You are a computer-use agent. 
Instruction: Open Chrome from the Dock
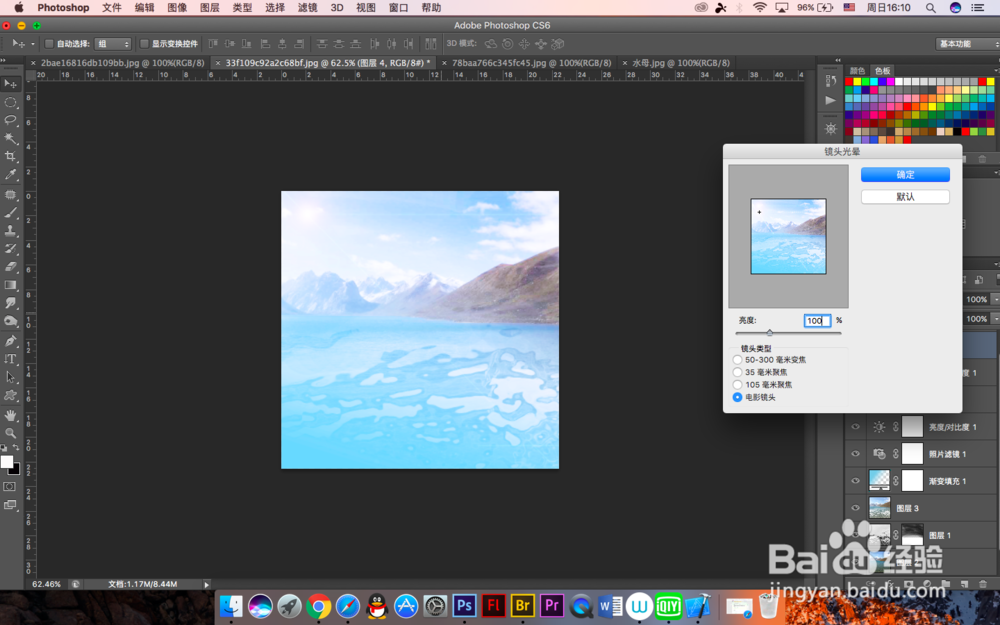pos(318,606)
